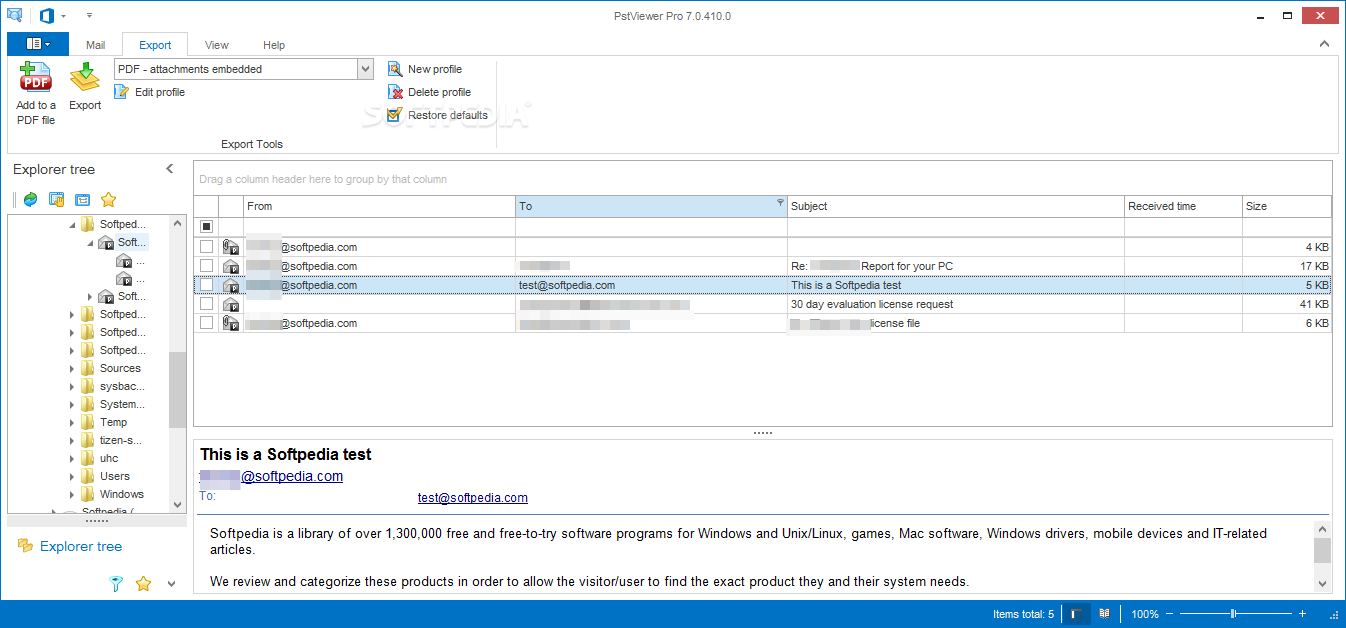1346x628 pixels.
Task: Click the Subject filter row field
Action: (x=955, y=227)
